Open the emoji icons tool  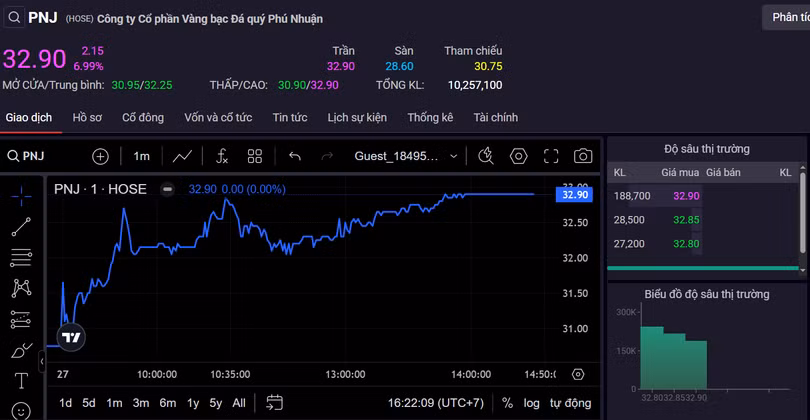click(21, 412)
